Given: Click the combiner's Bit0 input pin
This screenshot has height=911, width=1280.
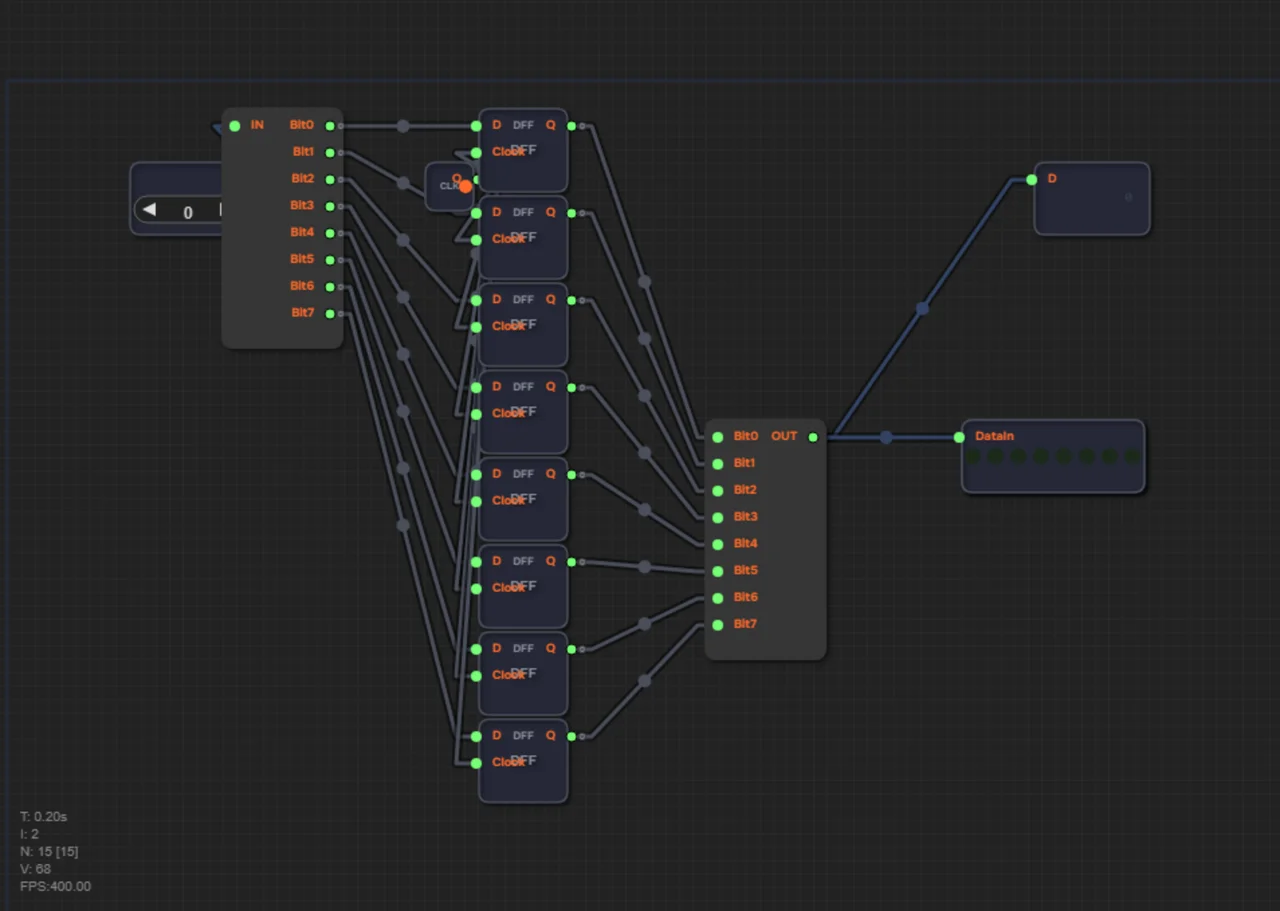Looking at the screenshot, I should pos(718,437).
